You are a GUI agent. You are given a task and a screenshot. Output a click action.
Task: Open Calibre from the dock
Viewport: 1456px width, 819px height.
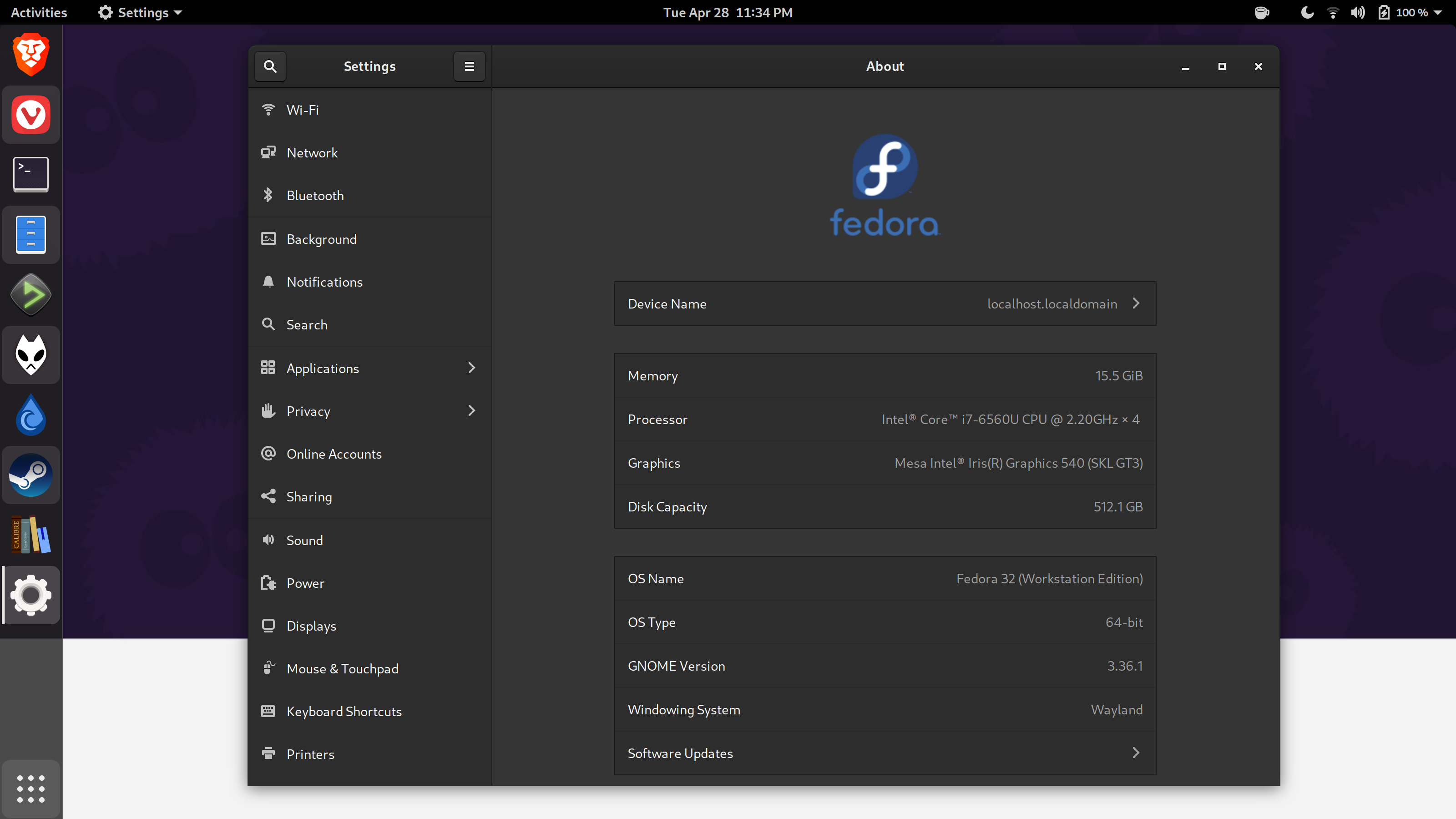pyautogui.click(x=31, y=535)
